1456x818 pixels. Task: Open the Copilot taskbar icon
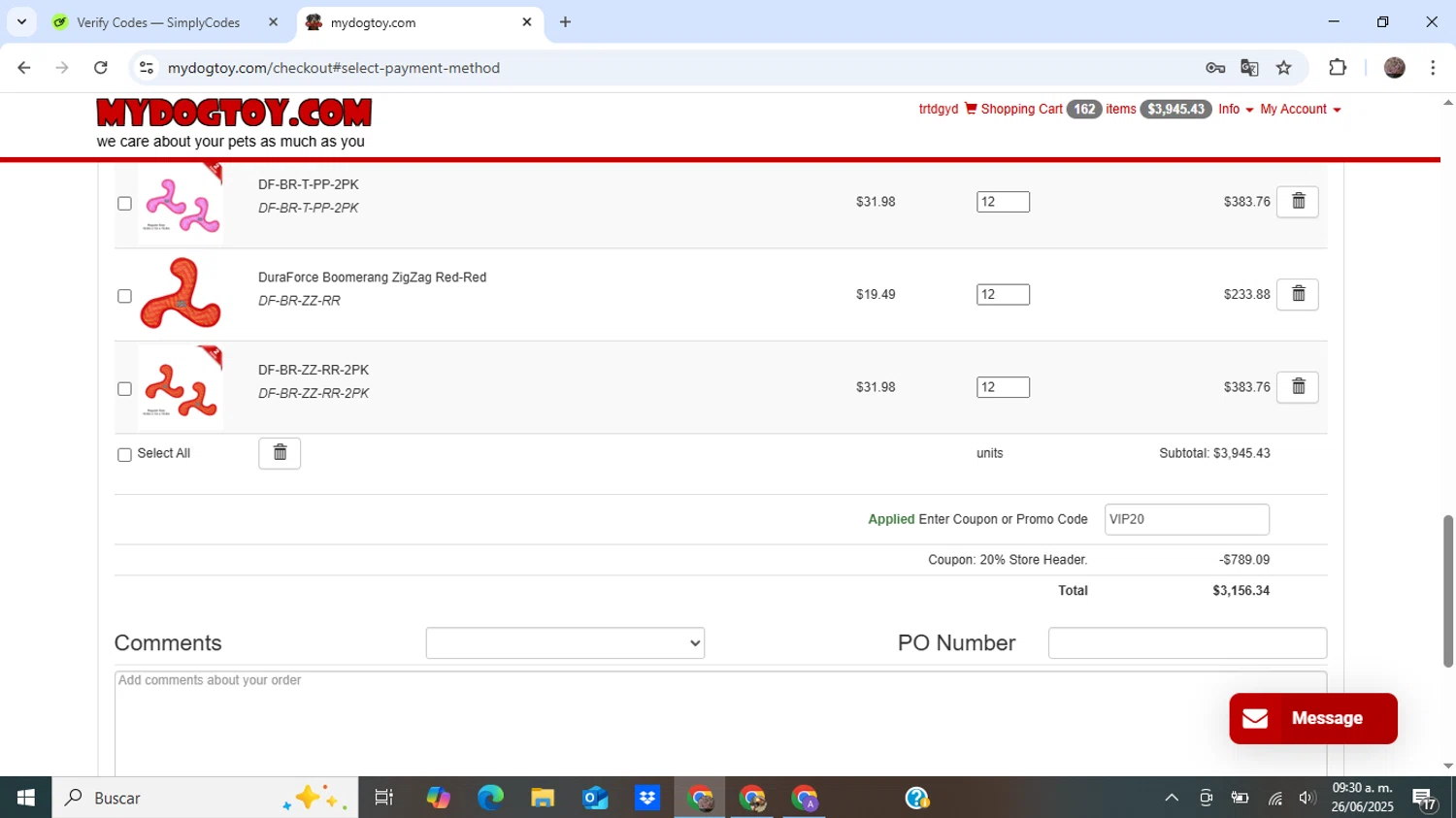coord(438,798)
